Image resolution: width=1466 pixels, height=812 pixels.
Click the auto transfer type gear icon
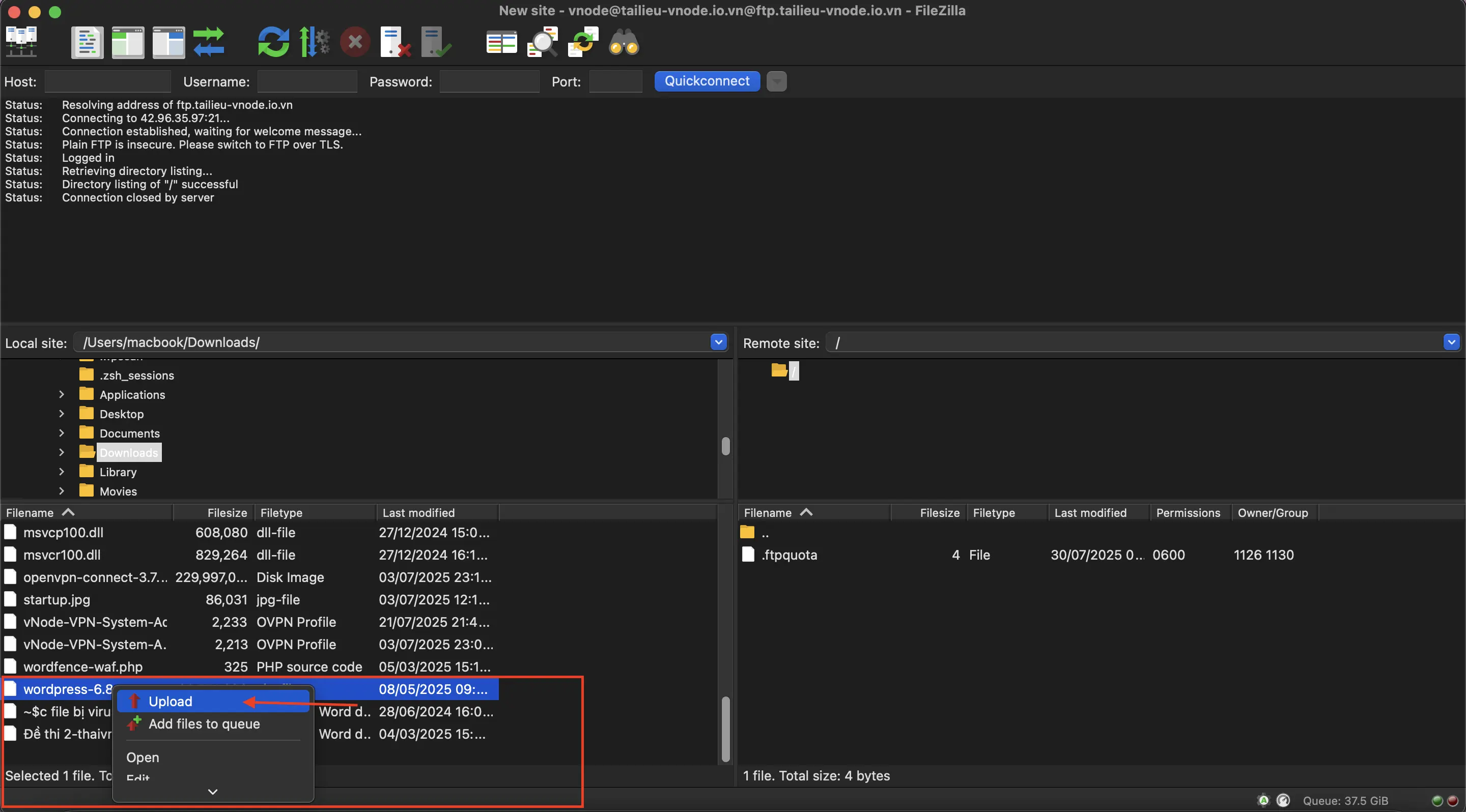1263,801
